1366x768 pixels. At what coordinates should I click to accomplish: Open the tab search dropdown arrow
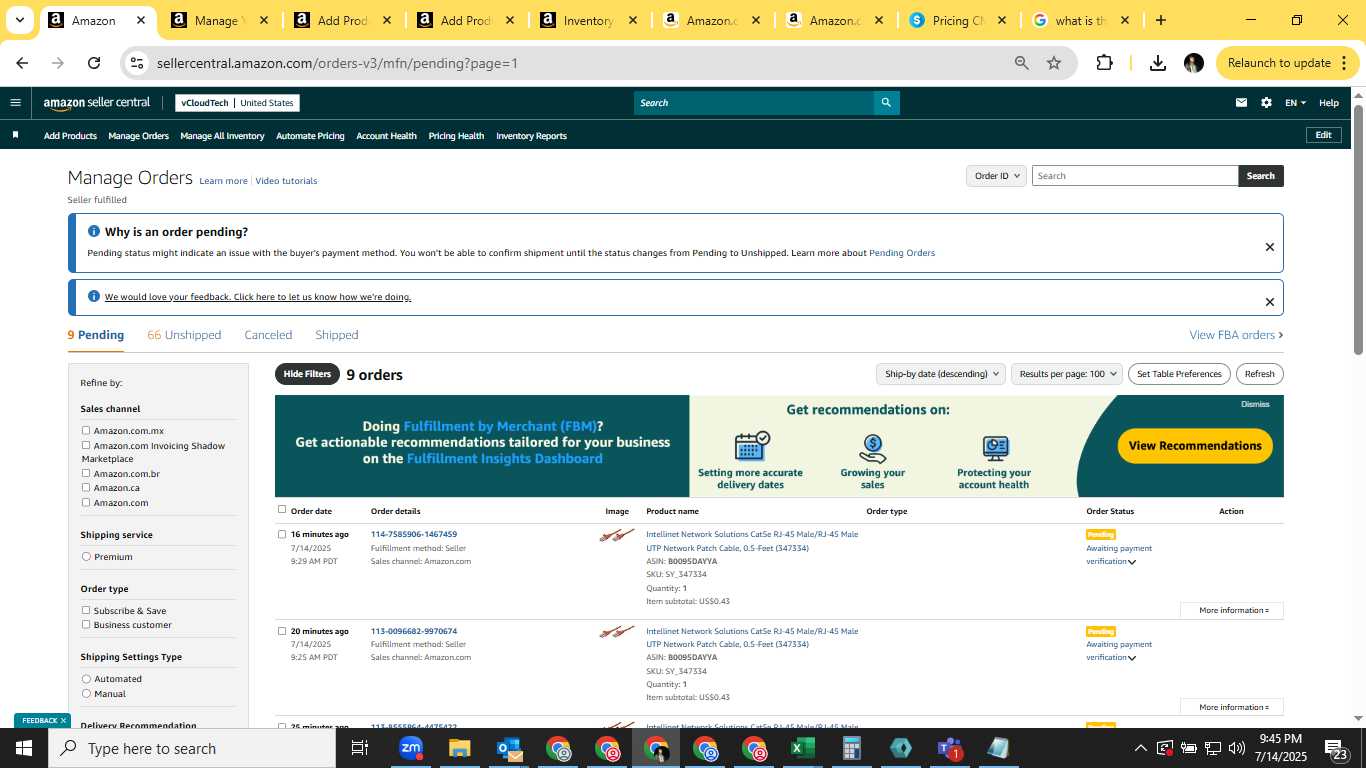[x=19, y=20]
